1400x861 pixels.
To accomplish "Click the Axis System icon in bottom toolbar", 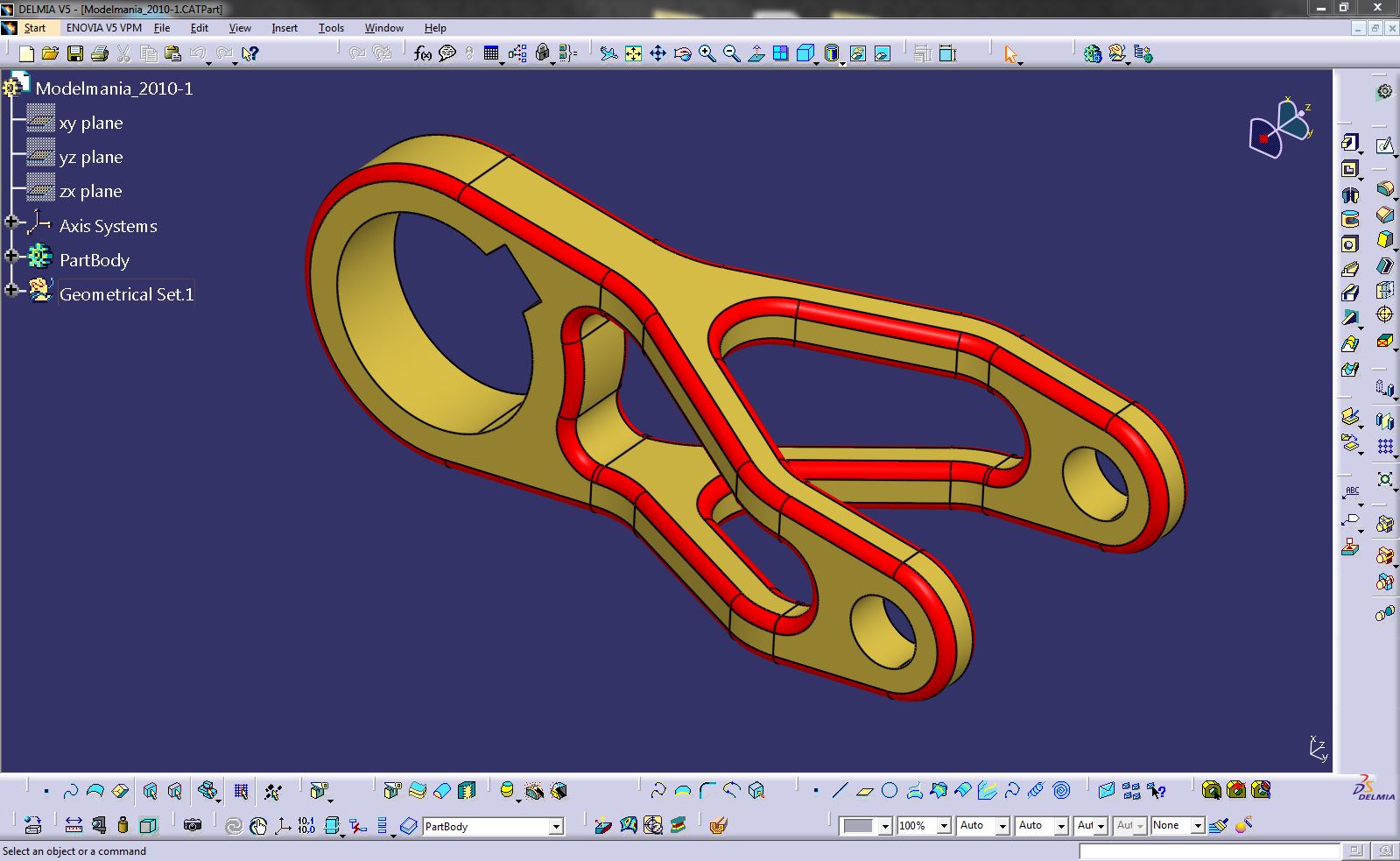I will (x=282, y=825).
